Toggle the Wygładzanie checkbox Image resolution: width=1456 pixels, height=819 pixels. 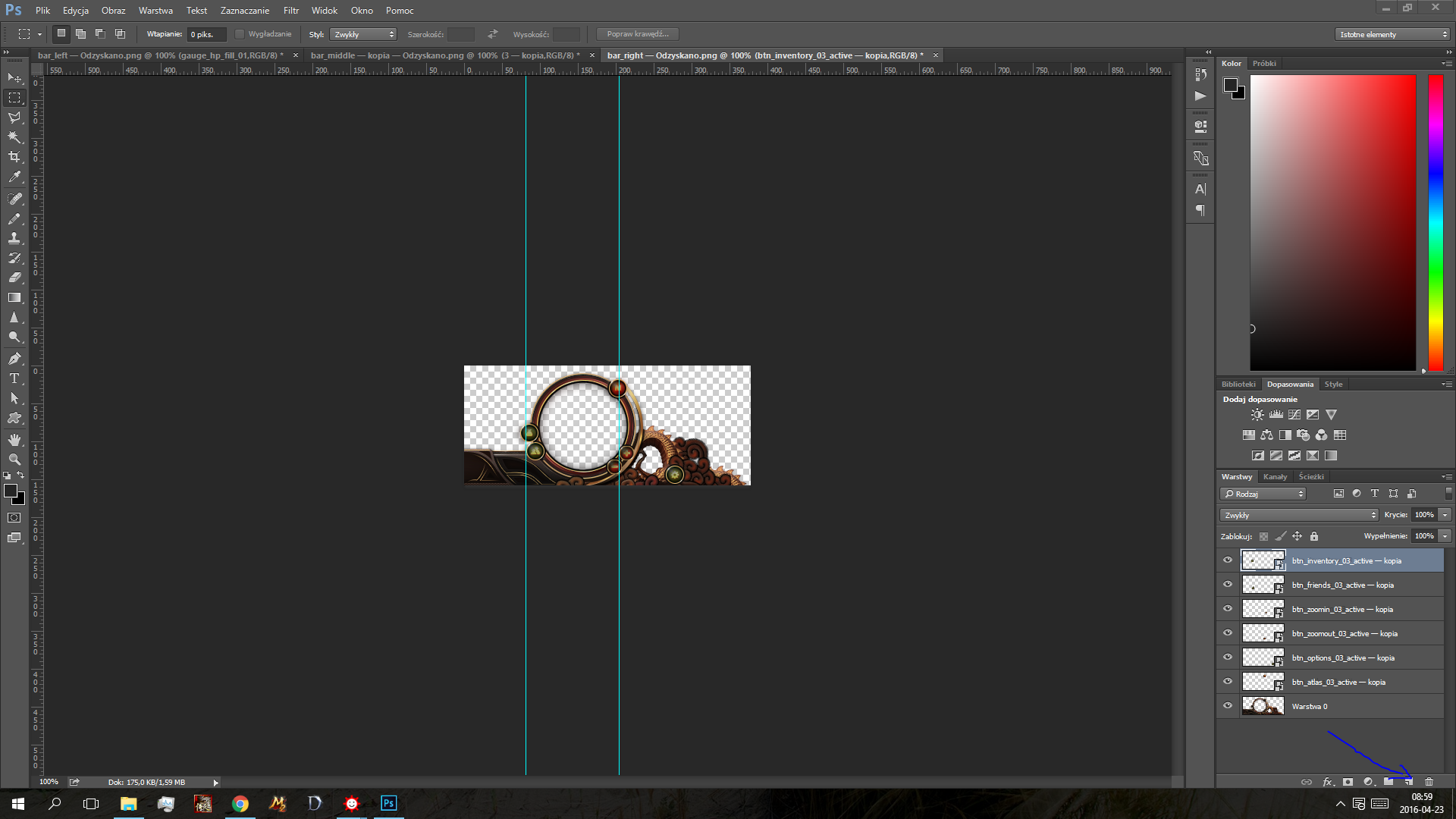pyautogui.click(x=240, y=34)
